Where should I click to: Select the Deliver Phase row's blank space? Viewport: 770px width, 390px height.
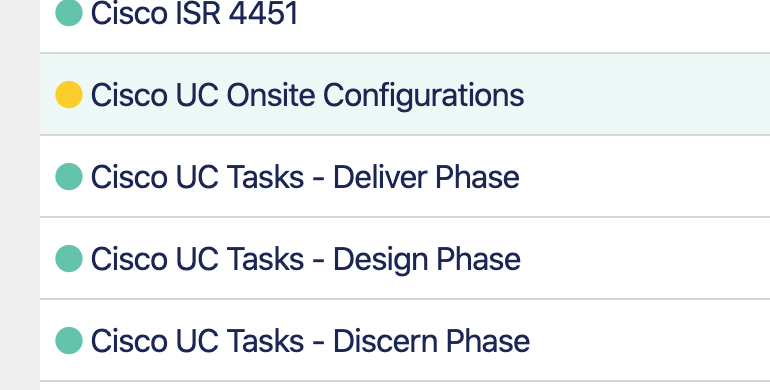pyautogui.click(x=643, y=176)
